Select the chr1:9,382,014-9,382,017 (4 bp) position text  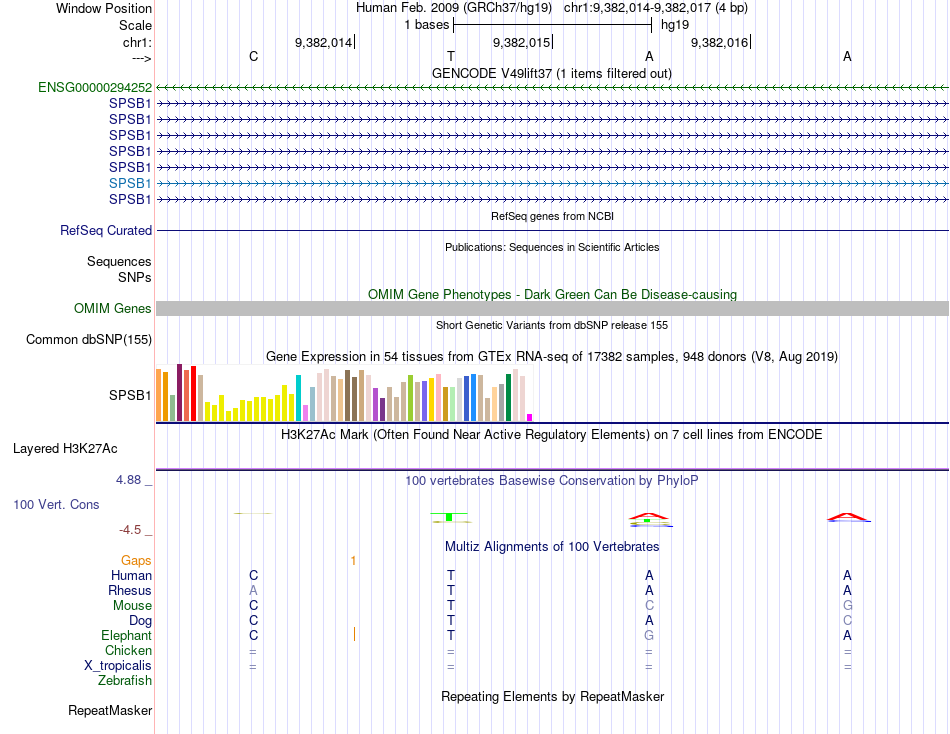pyautogui.click(x=656, y=8)
